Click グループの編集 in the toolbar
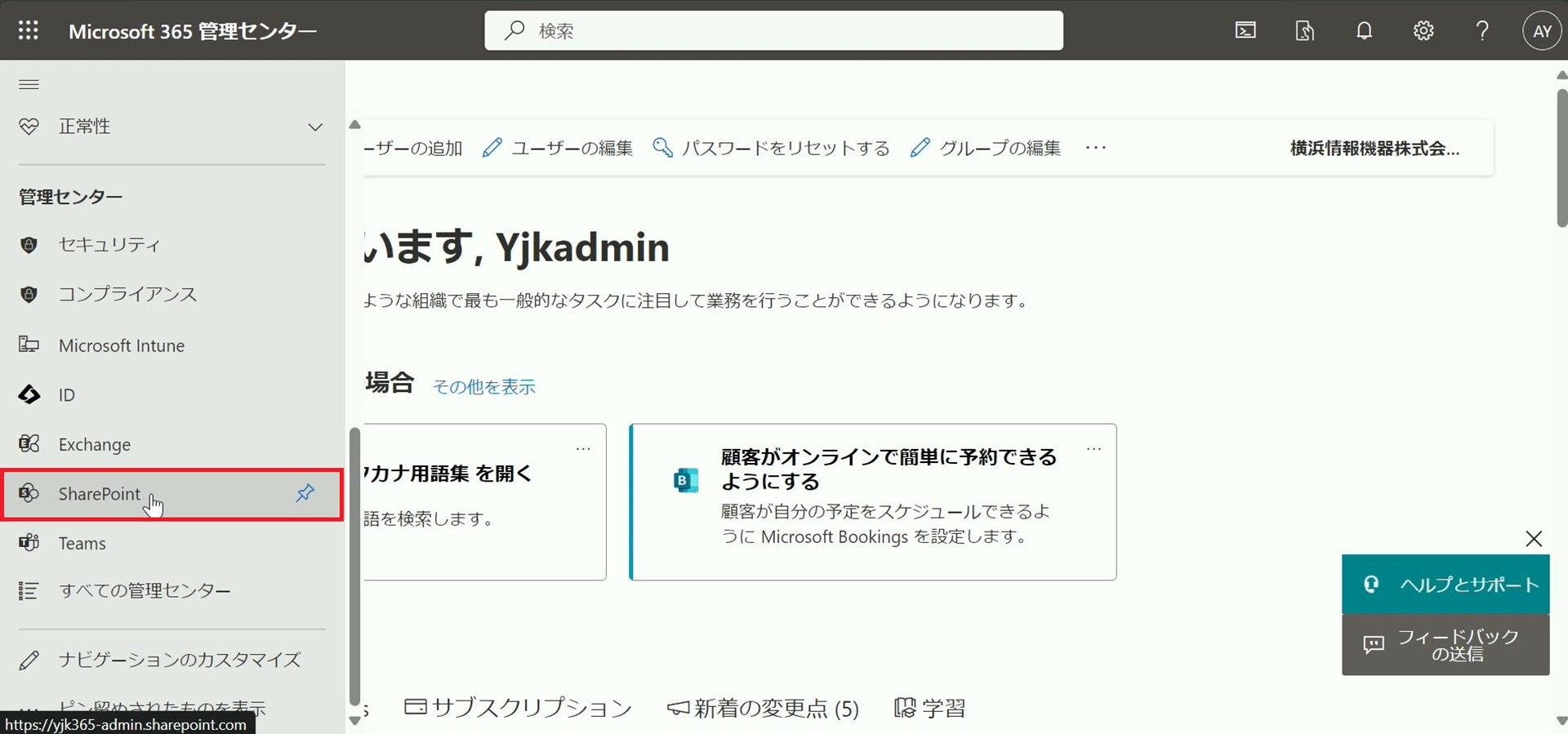Screen dimensions: 1568x734 pyautogui.click(x=986, y=148)
